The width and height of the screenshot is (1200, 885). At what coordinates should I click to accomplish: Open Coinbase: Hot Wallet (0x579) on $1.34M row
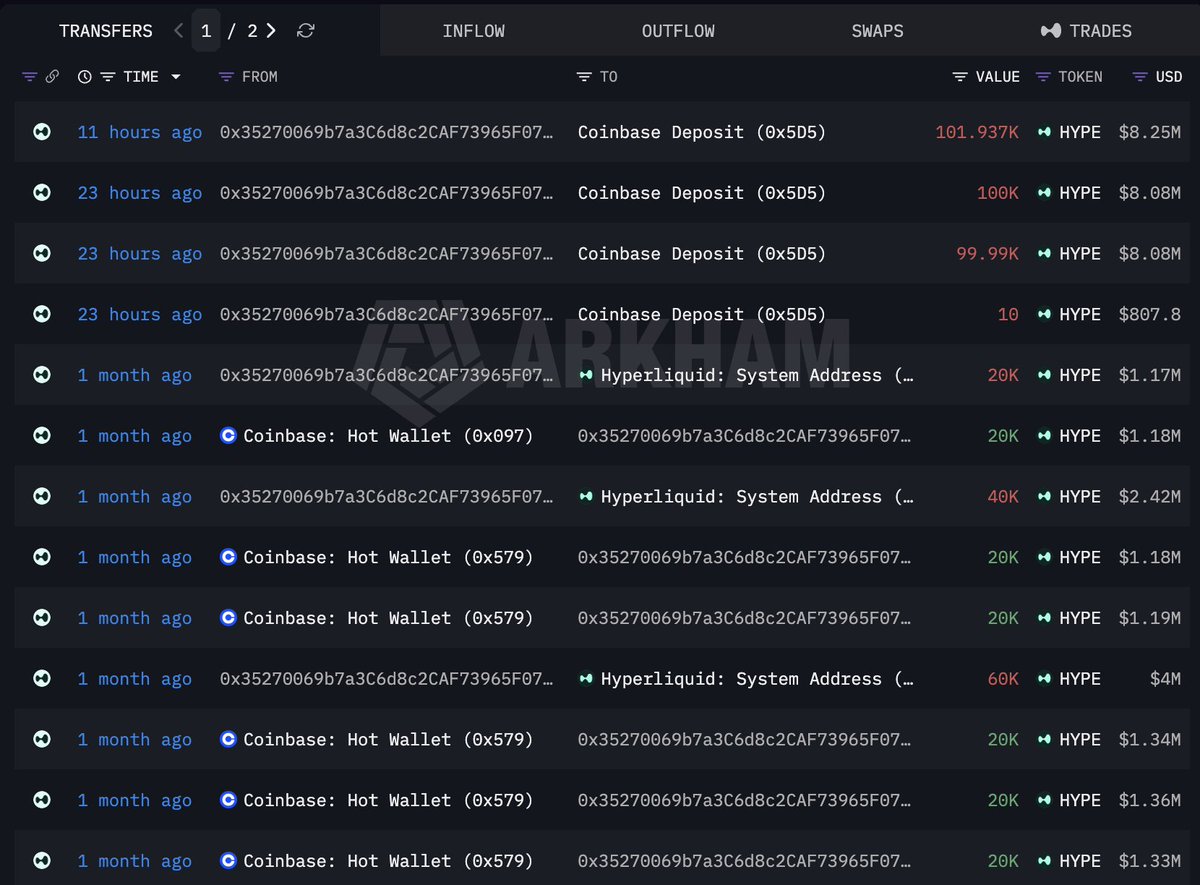coord(388,739)
